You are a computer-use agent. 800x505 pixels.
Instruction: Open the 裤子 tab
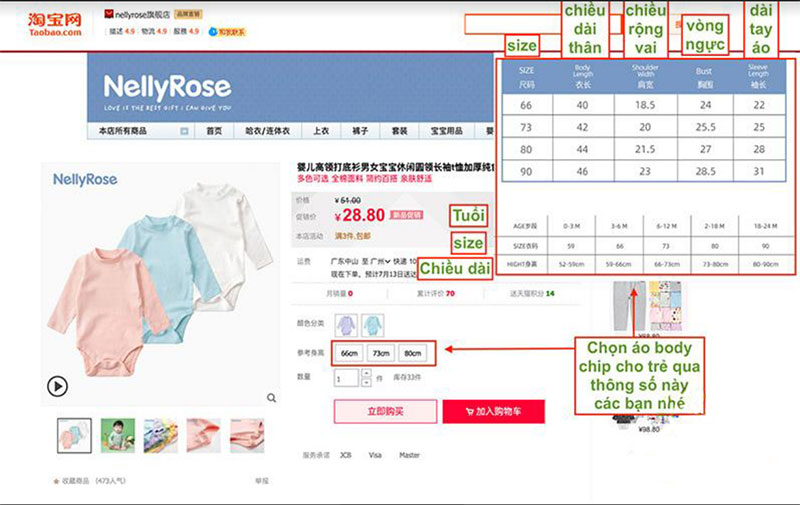pyautogui.click(x=360, y=131)
